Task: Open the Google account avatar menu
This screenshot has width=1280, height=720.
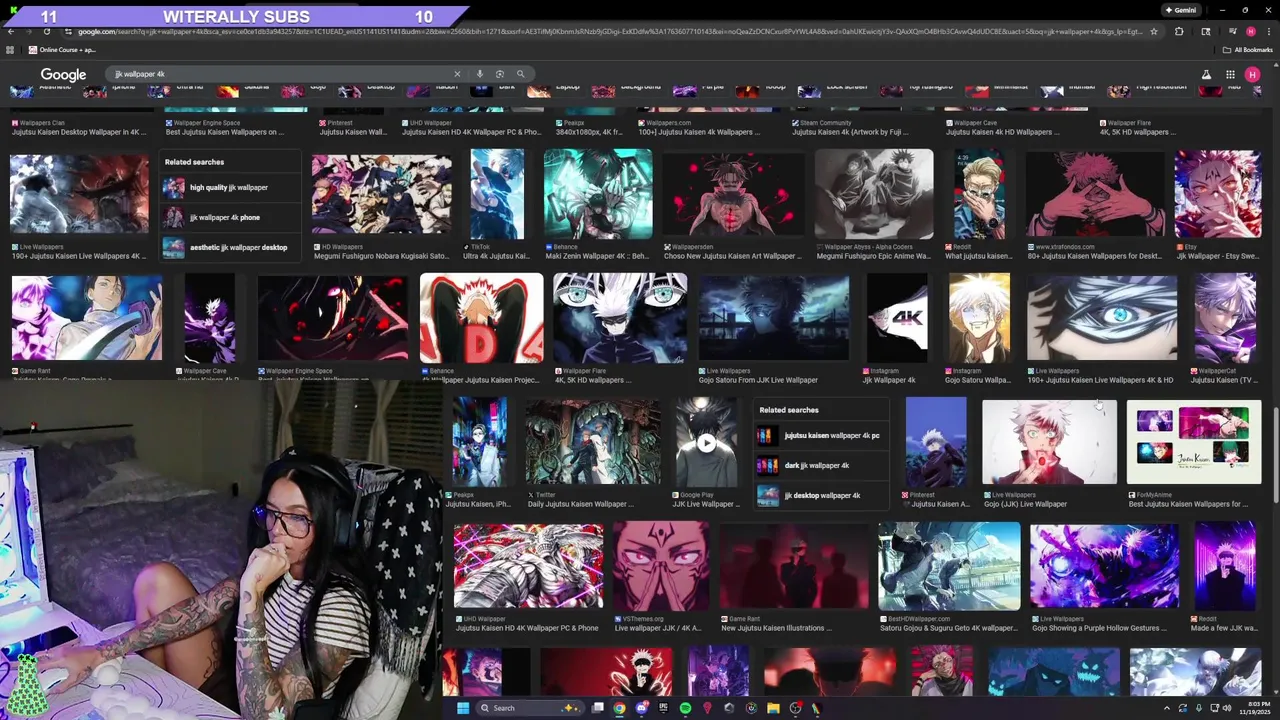Action: coord(1254,74)
